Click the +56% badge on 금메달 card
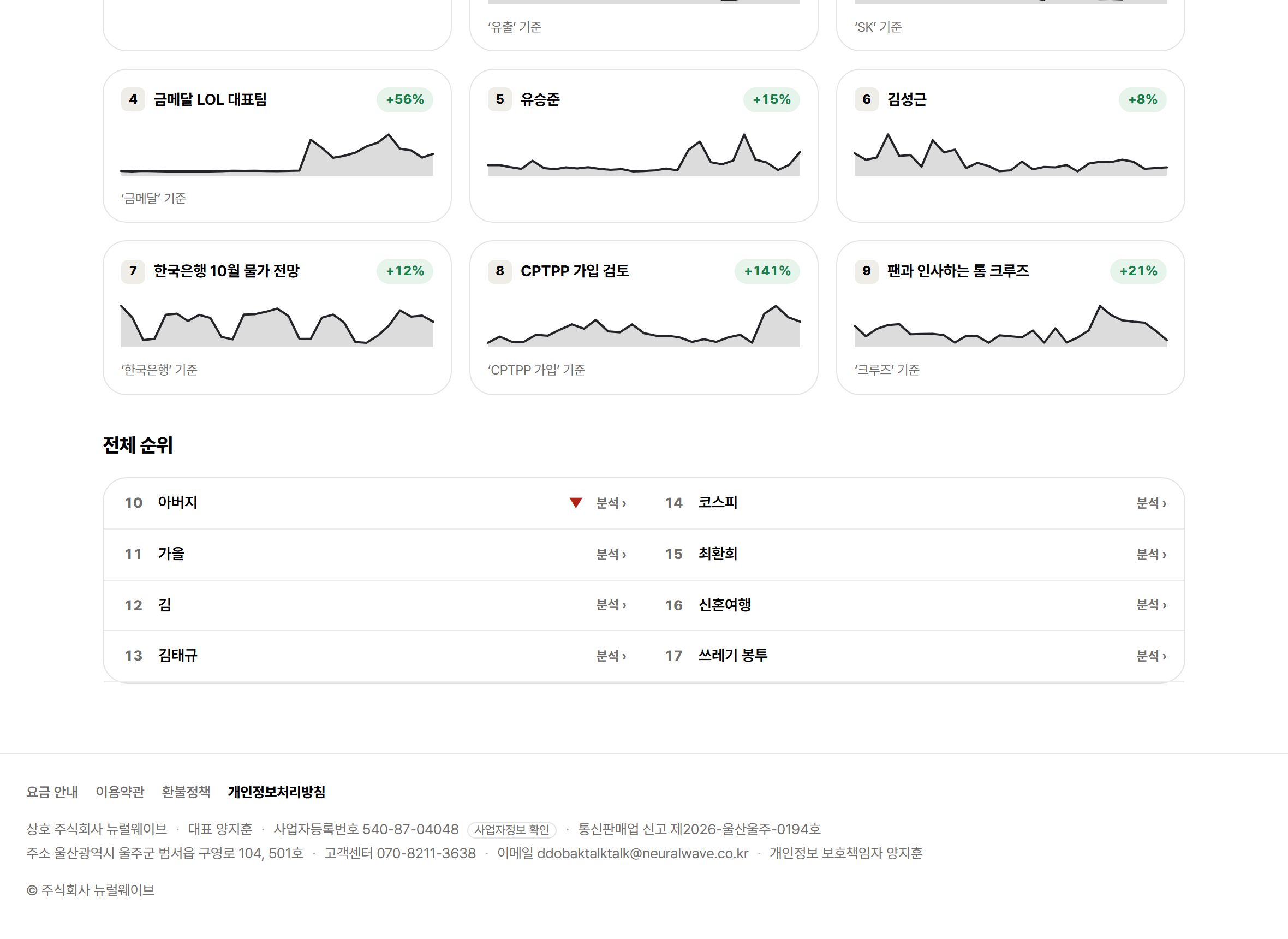 pos(404,99)
